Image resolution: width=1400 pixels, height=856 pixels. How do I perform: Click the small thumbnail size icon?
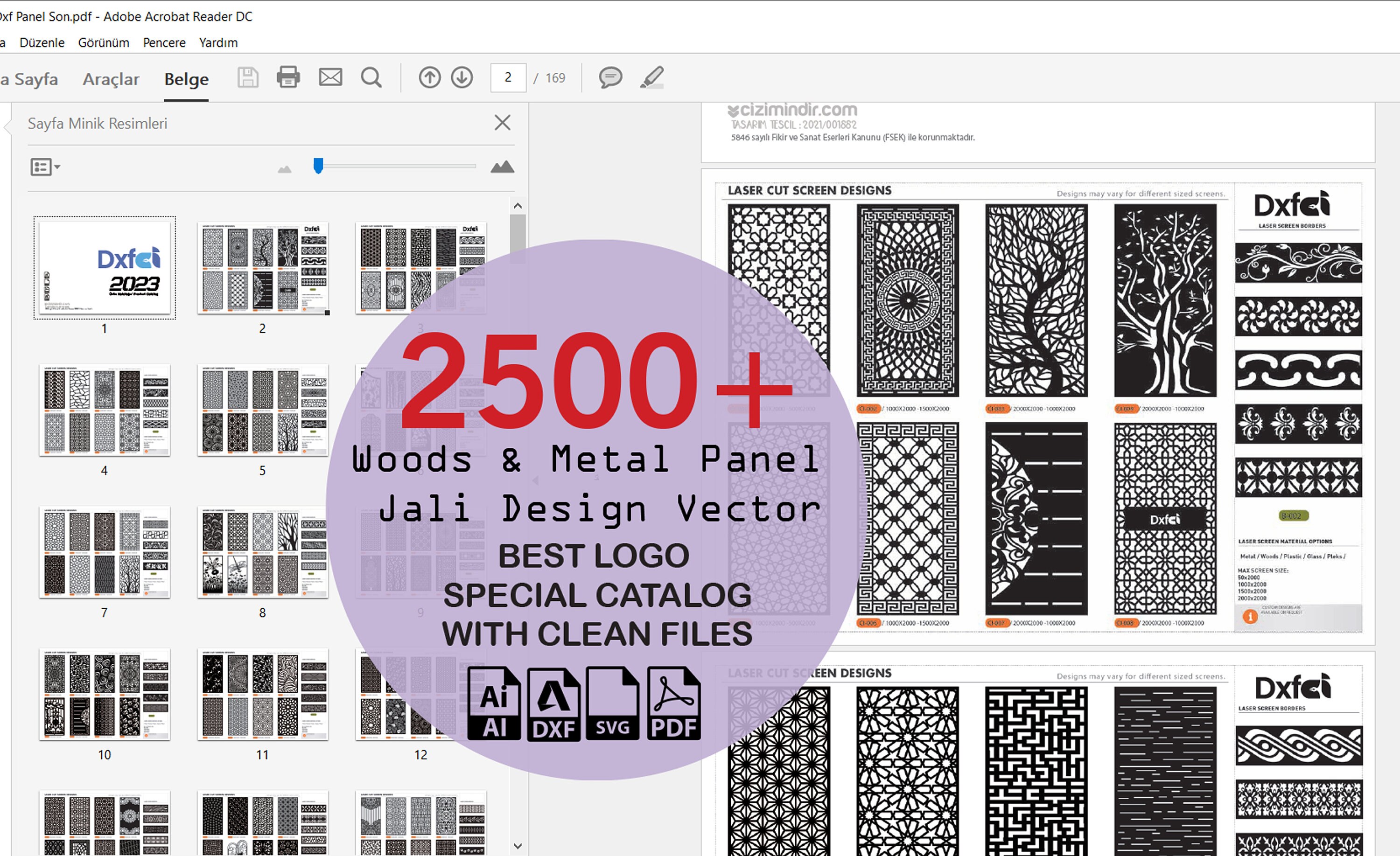pyautogui.click(x=284, y=168)
